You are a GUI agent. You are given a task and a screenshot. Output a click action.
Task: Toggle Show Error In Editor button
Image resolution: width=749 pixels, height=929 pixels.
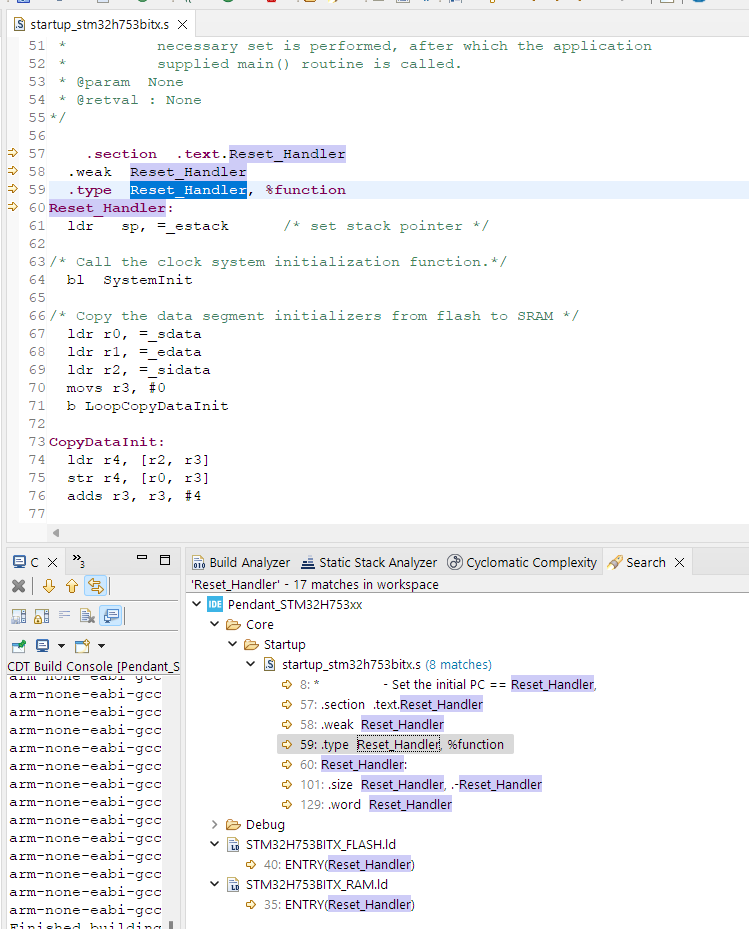96,586
